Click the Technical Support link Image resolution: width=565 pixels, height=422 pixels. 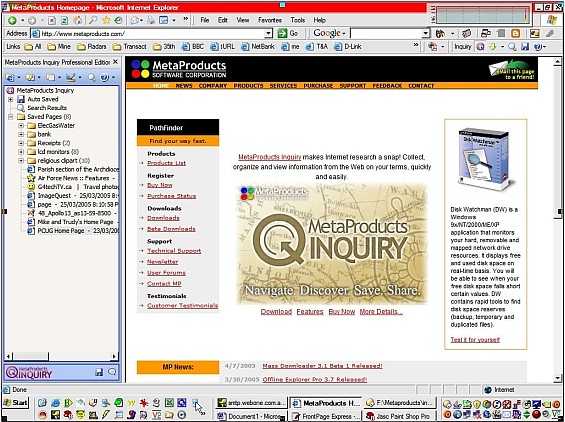(x=174, y=251)
